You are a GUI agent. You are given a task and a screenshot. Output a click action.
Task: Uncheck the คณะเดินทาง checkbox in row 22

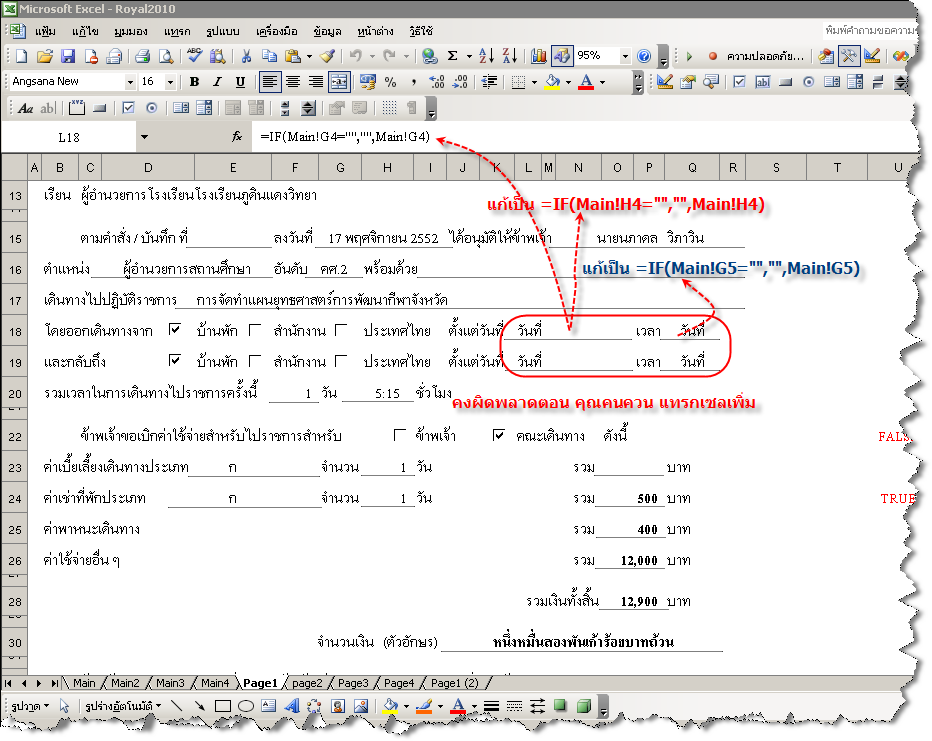pos(499,435)
